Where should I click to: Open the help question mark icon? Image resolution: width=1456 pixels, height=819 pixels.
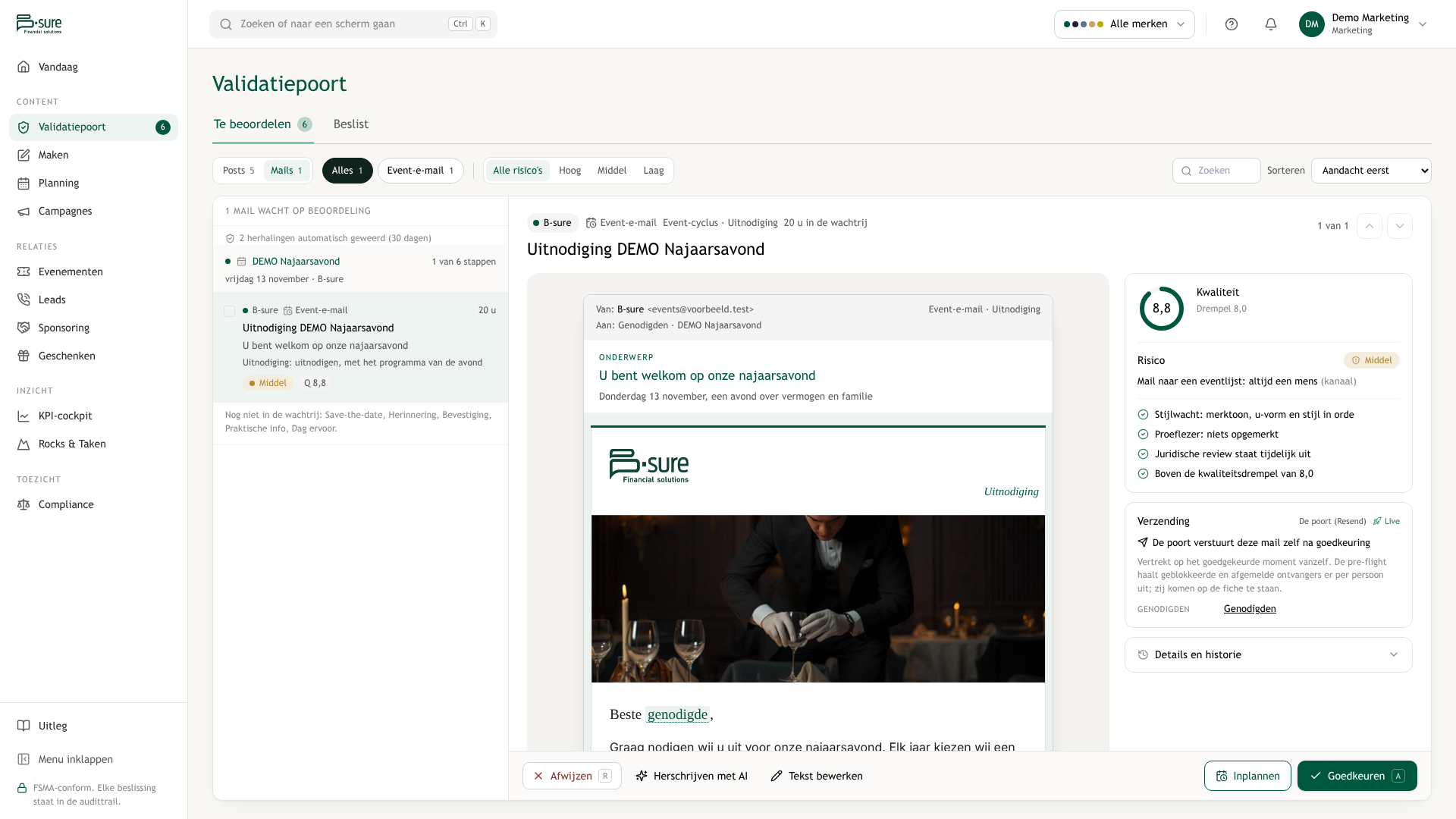(1232, 24)
